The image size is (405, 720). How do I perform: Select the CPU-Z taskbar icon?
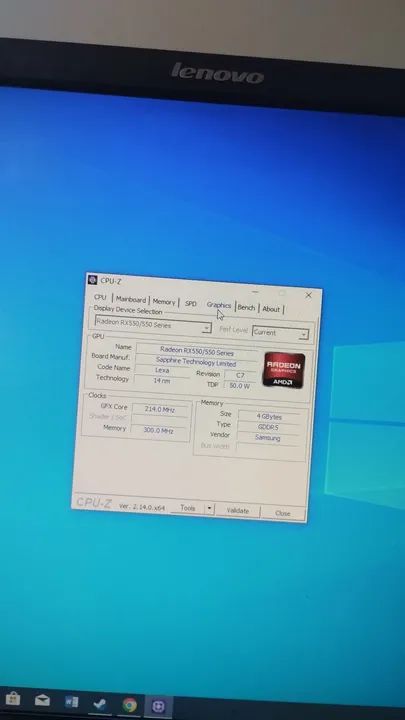click(159, 706)
